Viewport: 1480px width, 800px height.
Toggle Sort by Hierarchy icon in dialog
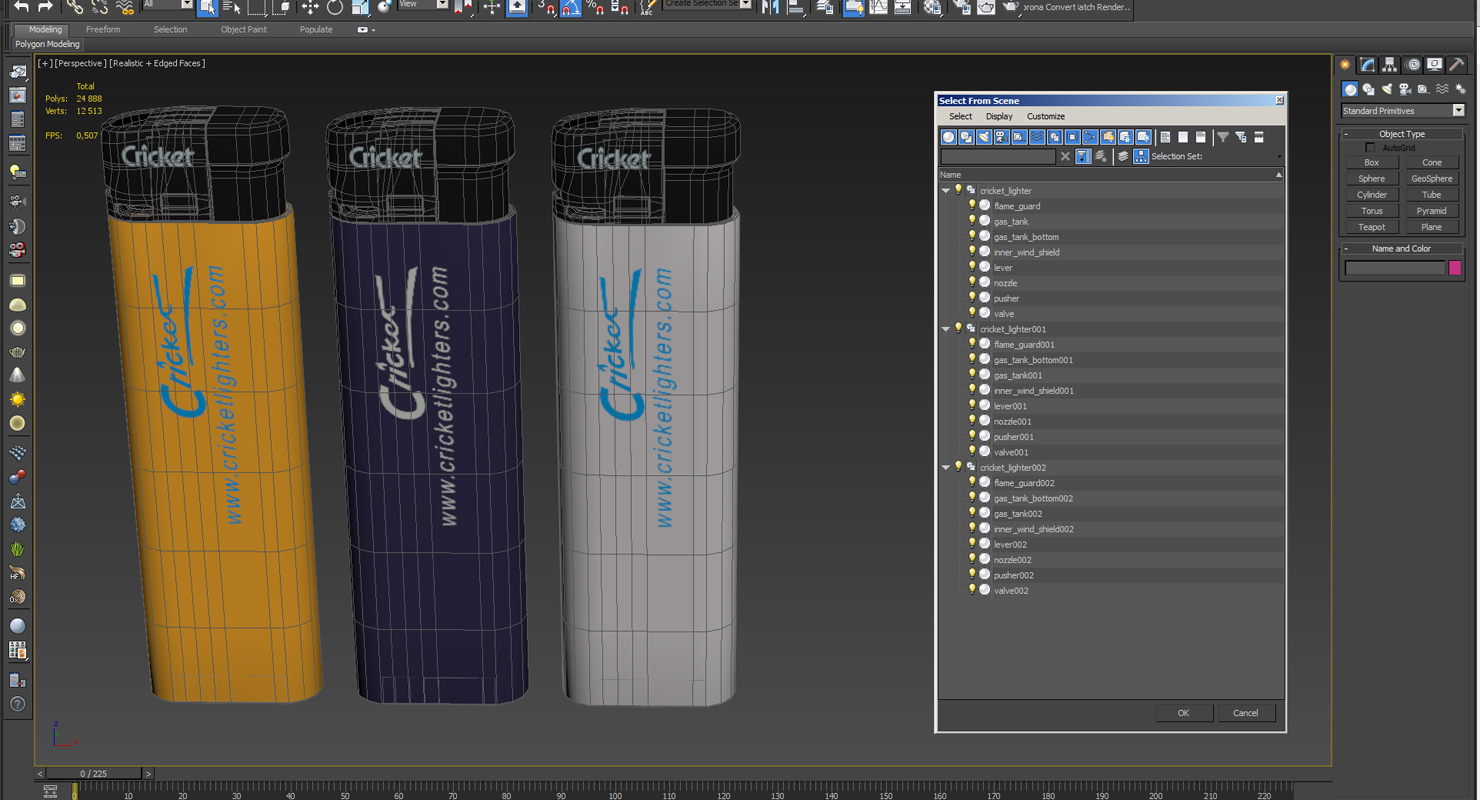1141,156
